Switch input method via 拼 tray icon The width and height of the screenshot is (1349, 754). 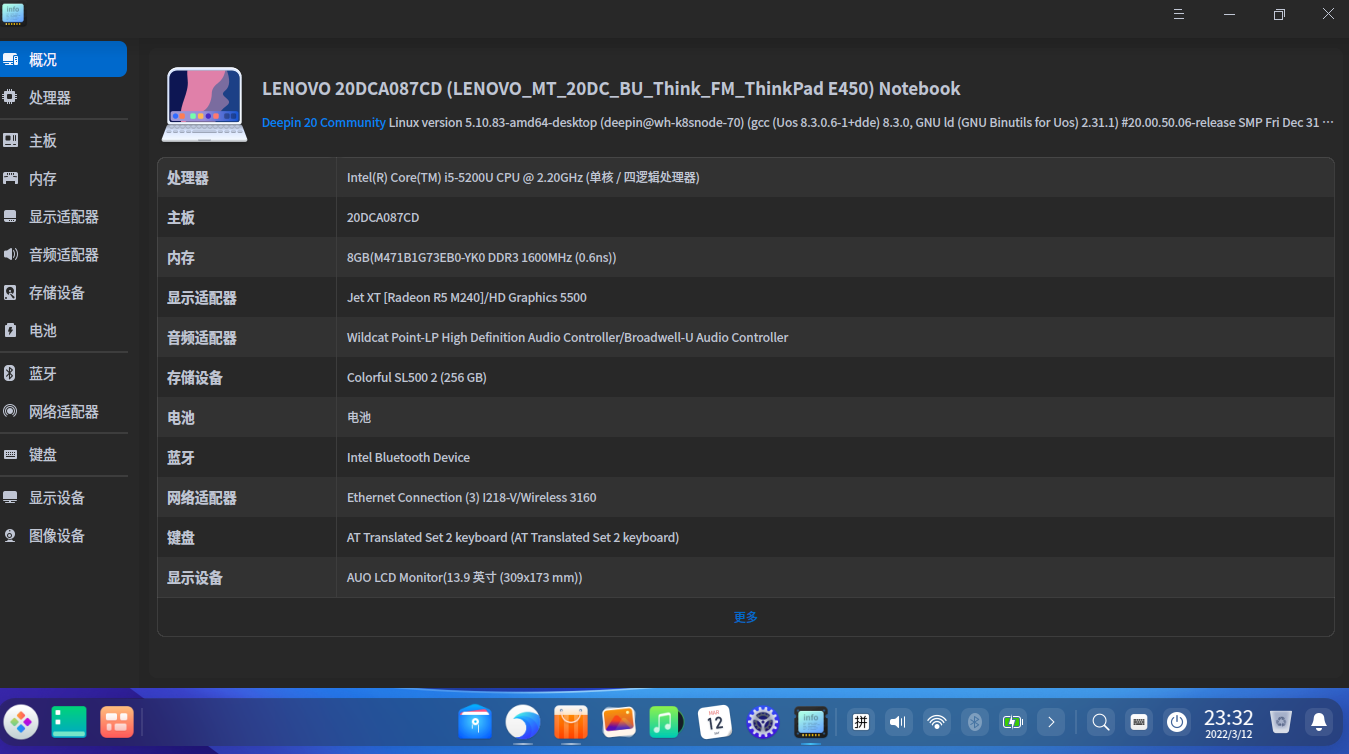pos(860,721)
